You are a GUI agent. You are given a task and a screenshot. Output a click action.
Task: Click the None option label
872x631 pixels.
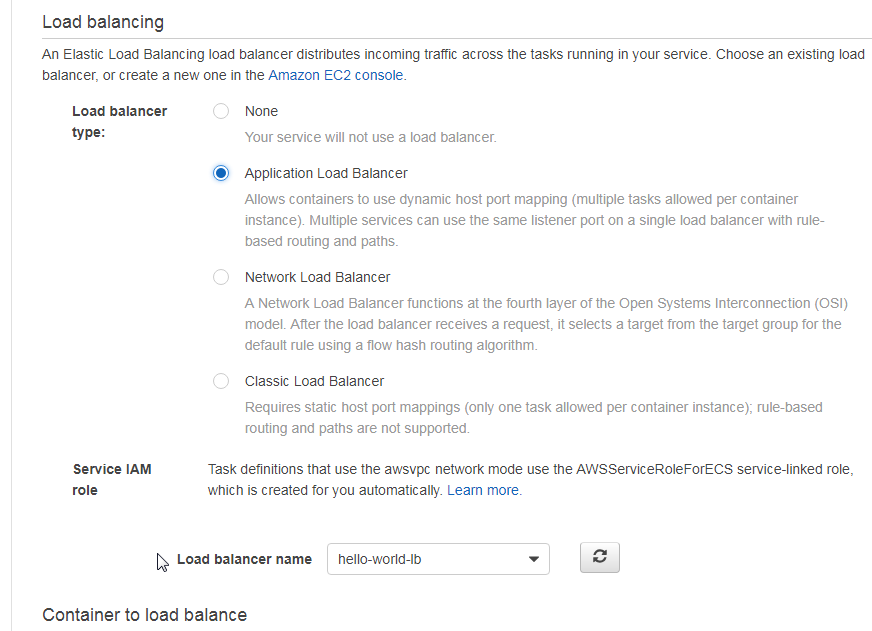point(261,111)
